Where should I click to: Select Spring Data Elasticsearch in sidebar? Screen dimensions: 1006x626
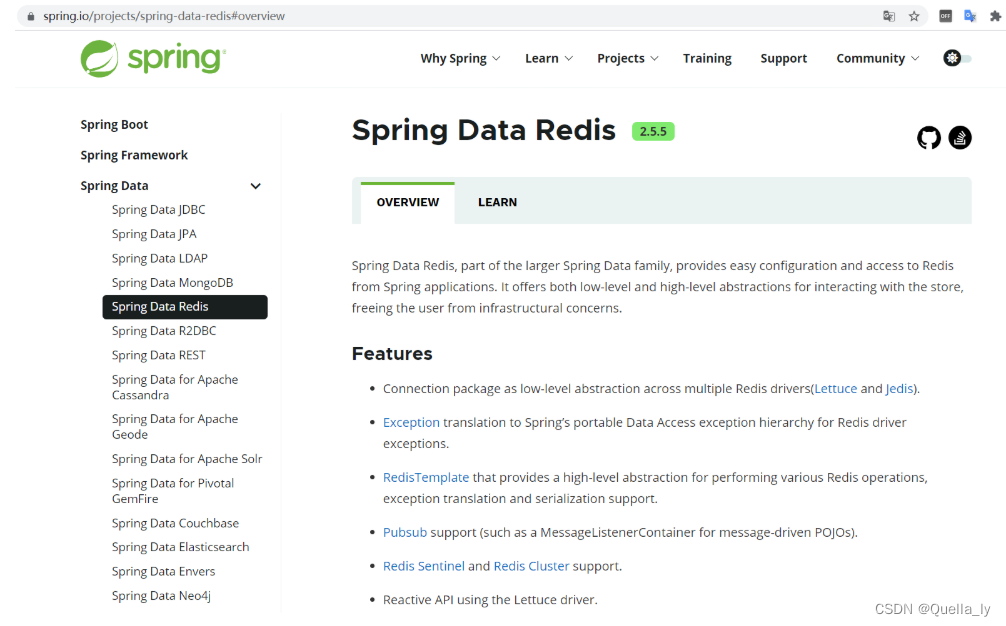point(180,547)
